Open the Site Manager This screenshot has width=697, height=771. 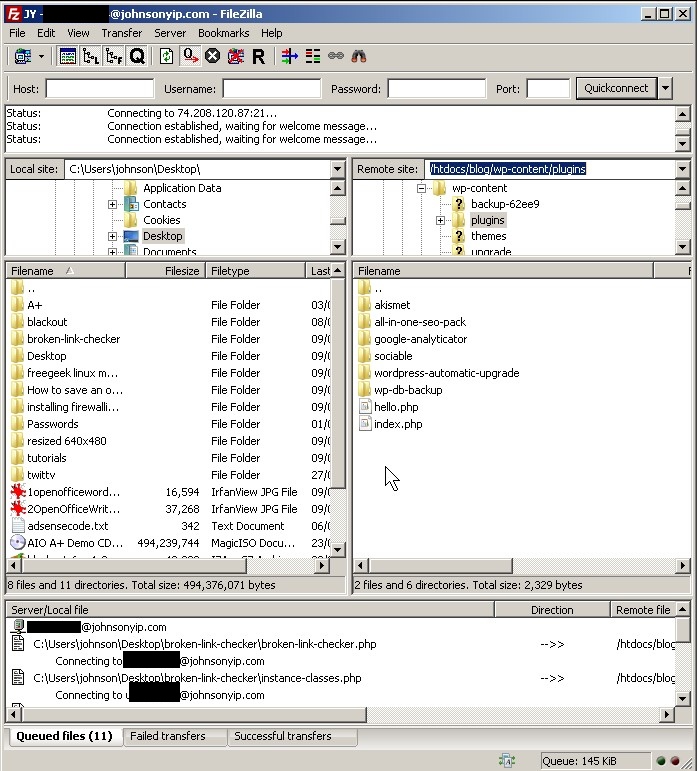[x=23, y=57]
